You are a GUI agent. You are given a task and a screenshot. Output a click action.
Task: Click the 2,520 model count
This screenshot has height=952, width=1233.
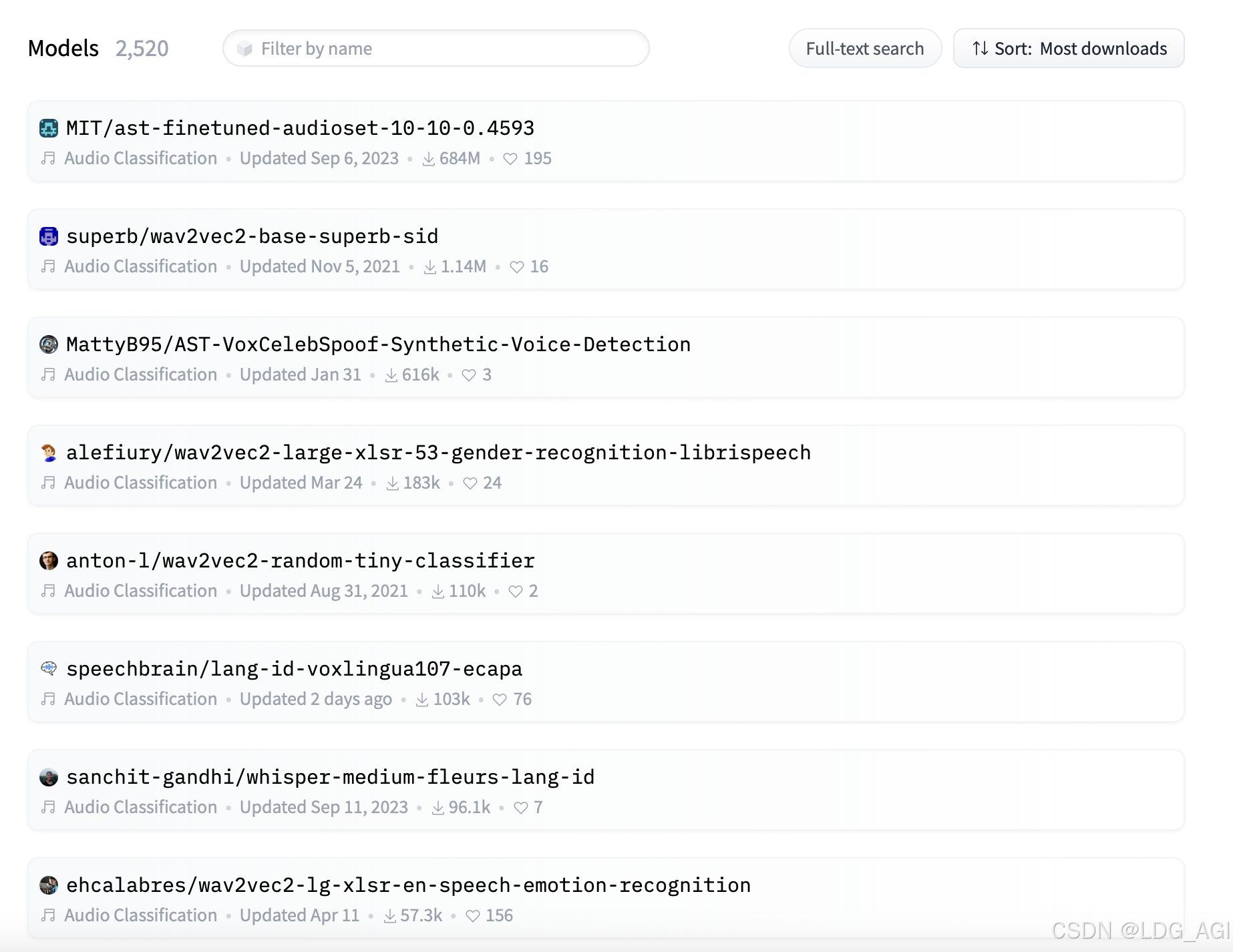click(x=142, y=48)
